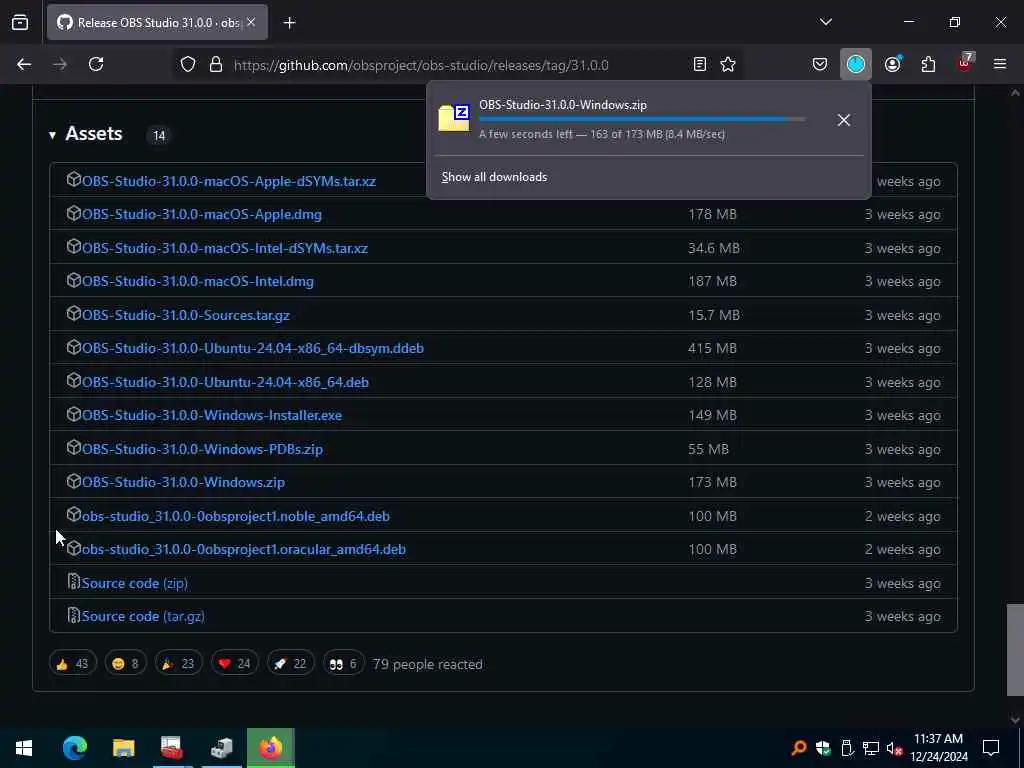Screen dimensions: 1024x768
Task: Open the Firefox hamburger application menu
Action: pyautogui.click(x=1000, y=64)
